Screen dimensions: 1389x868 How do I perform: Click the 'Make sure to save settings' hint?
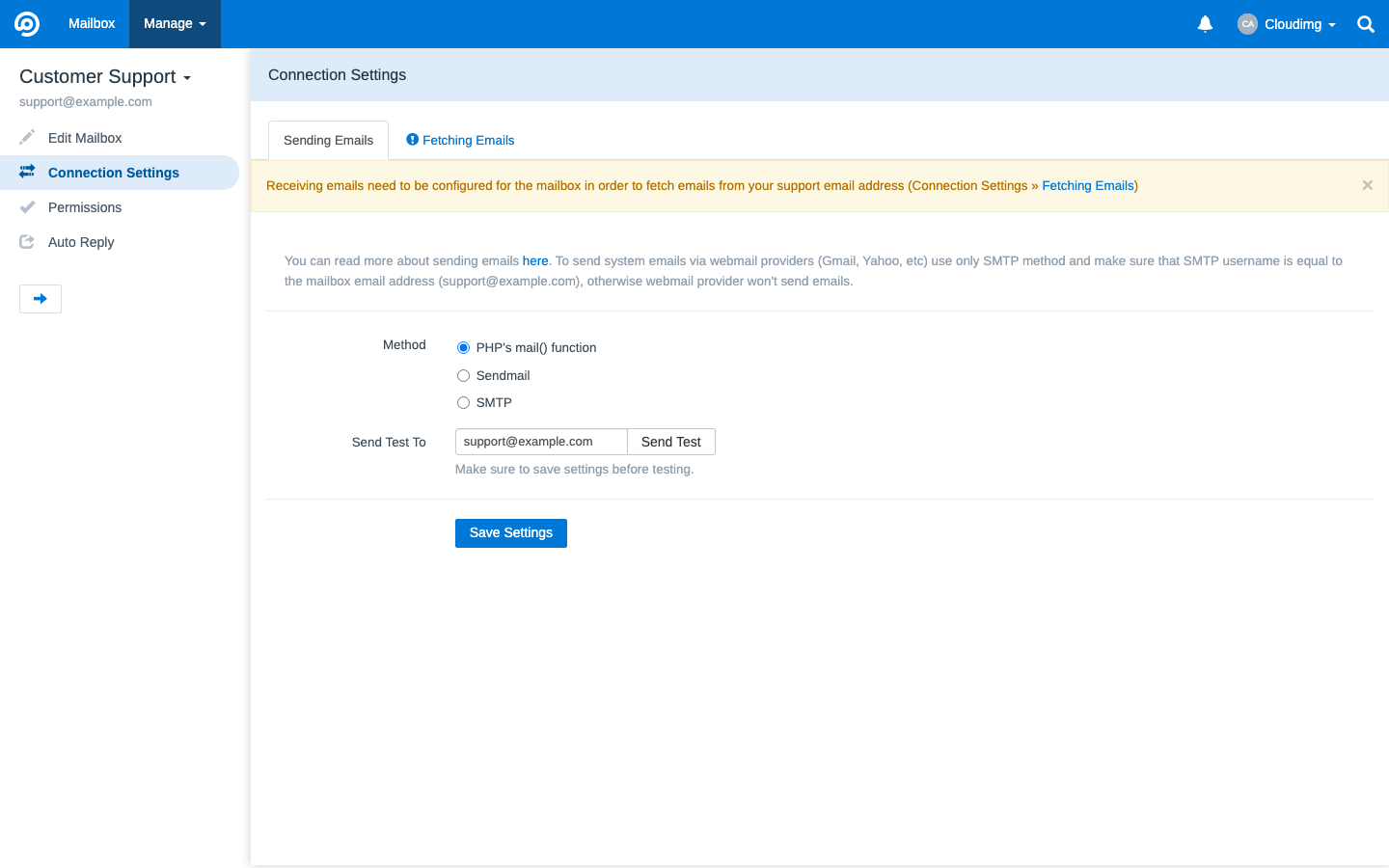(x=574, y=469)
